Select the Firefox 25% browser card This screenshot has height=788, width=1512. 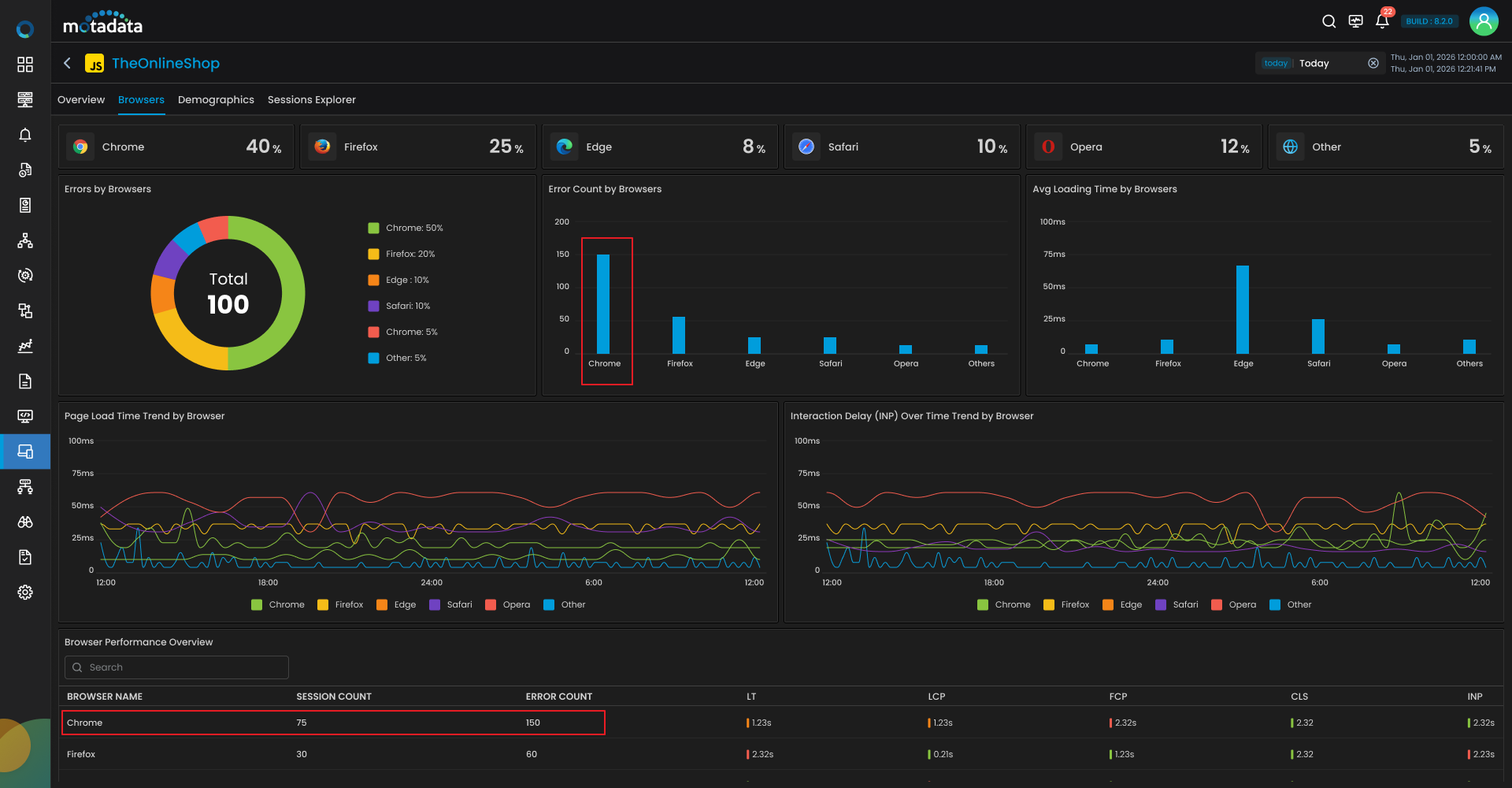(x=418, y=147)
